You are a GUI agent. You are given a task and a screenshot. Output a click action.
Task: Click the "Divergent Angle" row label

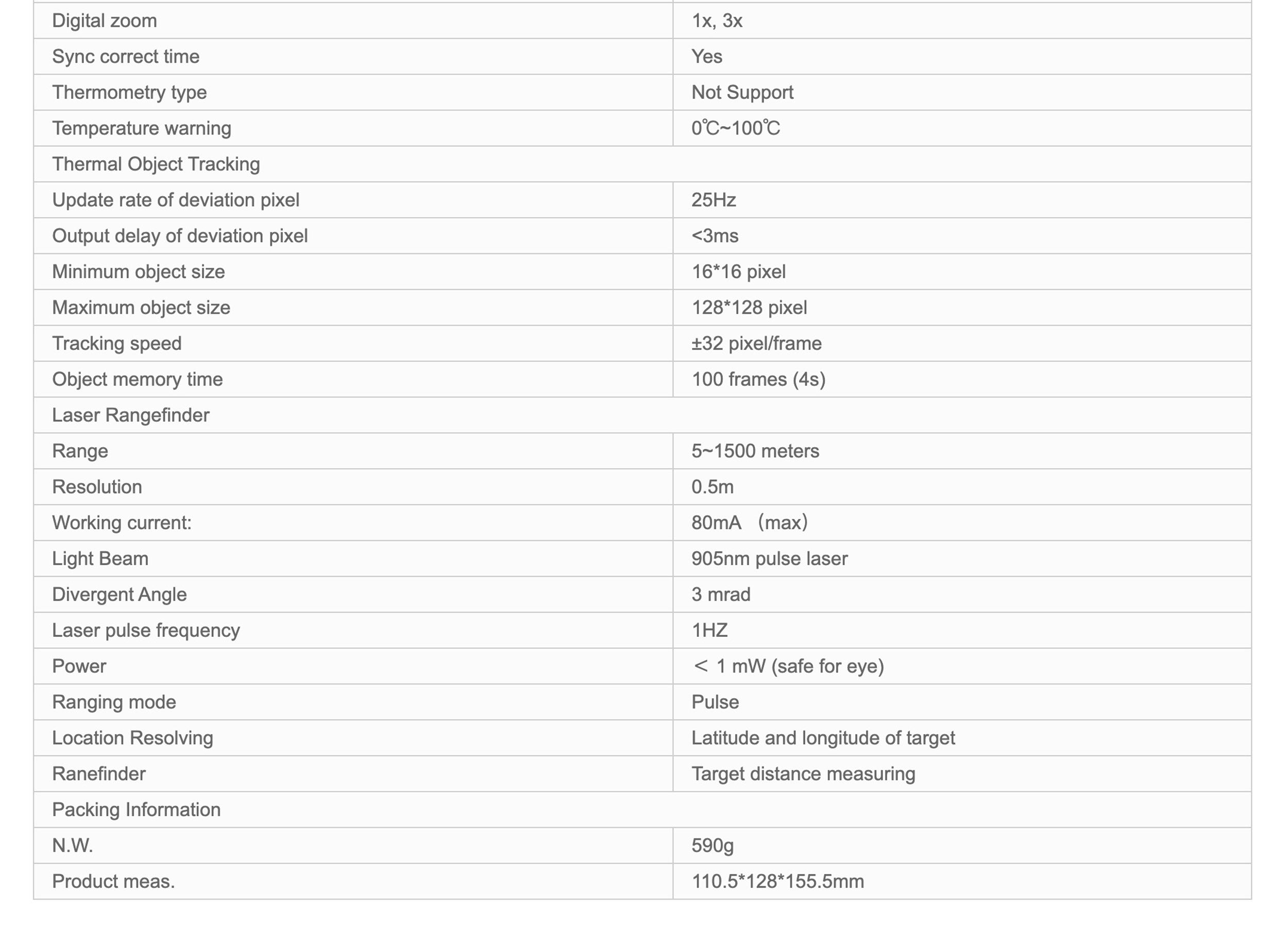point(120,595)
